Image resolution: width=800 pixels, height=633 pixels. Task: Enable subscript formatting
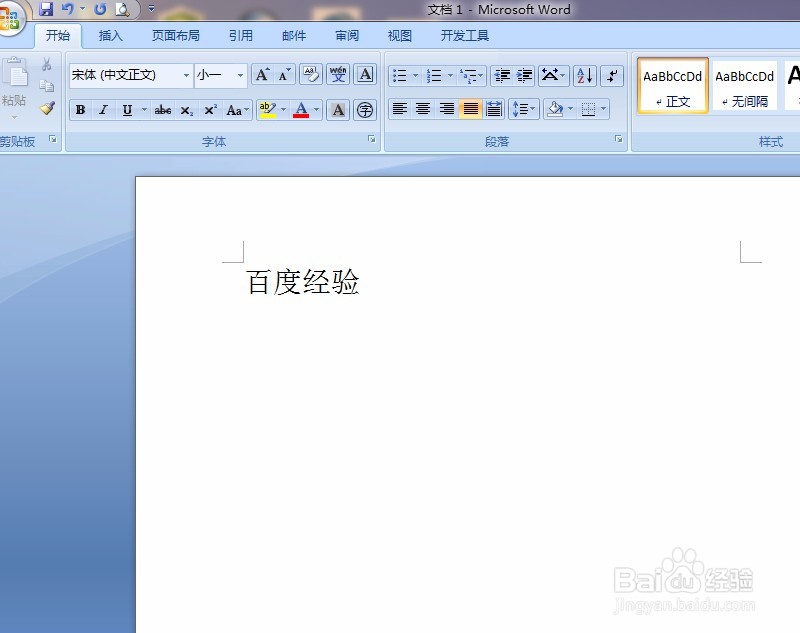185,110
